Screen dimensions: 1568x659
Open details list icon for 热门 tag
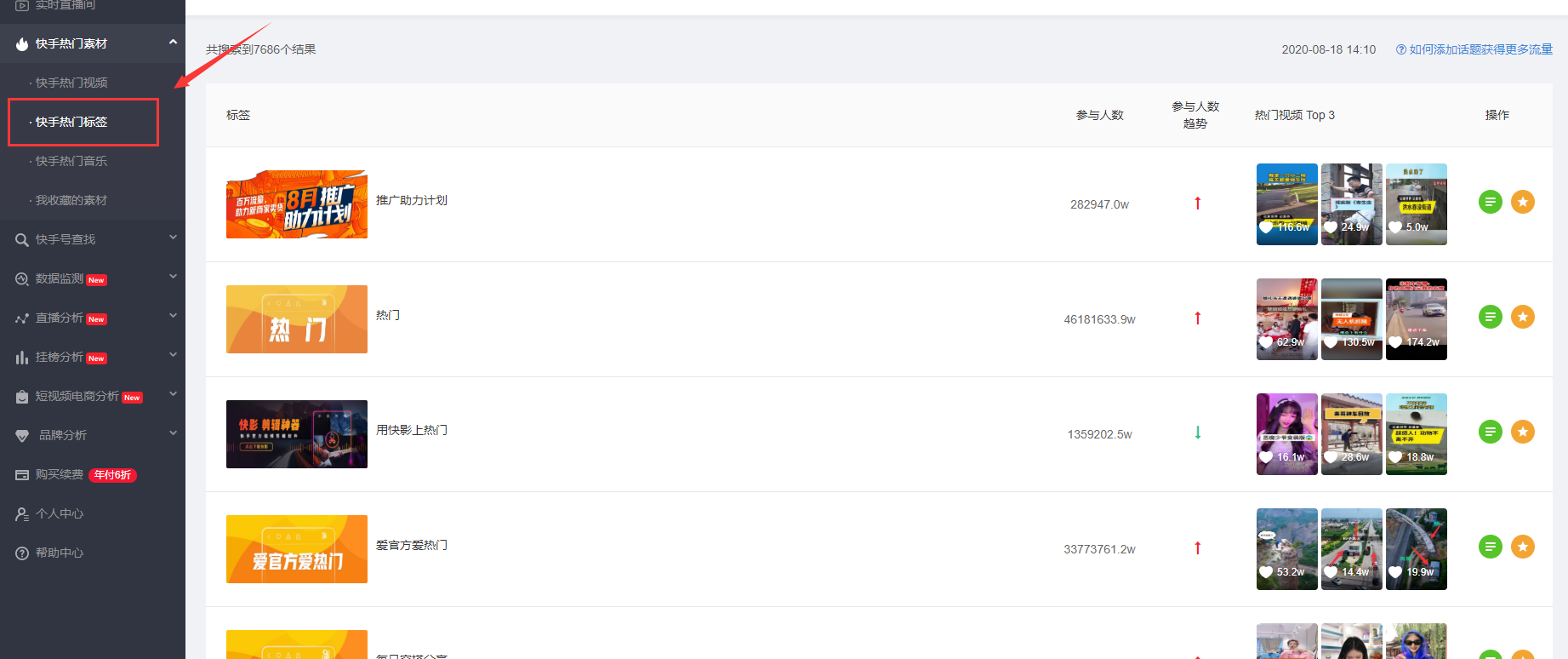click(x=1491, y=317)
